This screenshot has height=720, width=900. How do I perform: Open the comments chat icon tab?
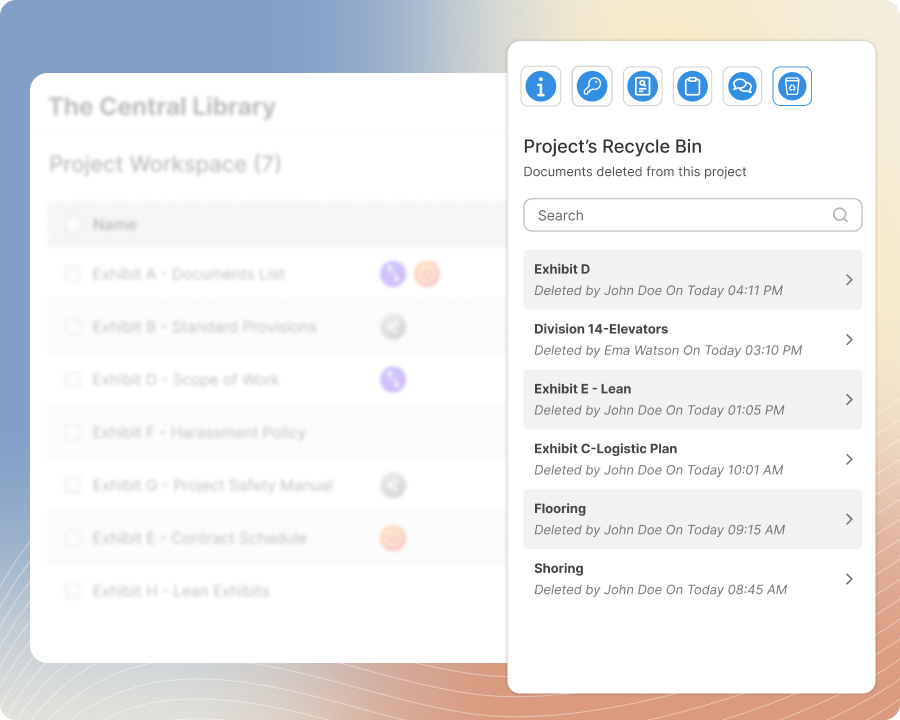click(742, 87)
